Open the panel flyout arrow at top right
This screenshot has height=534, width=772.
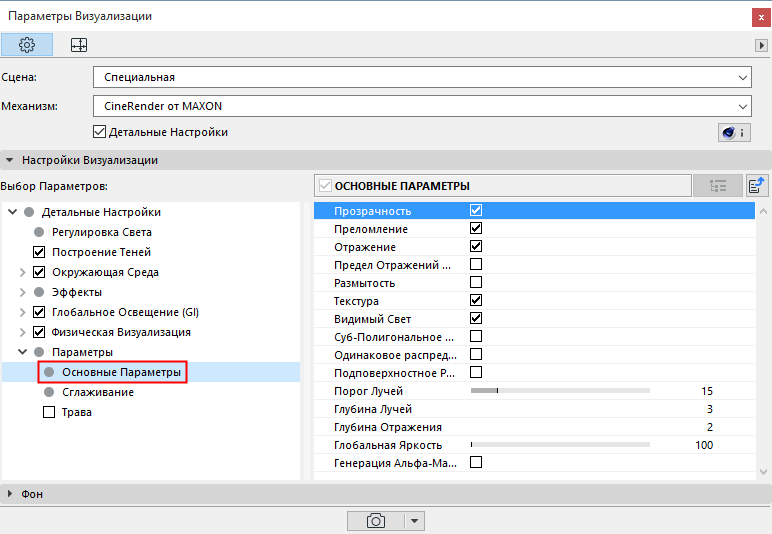(x=761, y=45)
